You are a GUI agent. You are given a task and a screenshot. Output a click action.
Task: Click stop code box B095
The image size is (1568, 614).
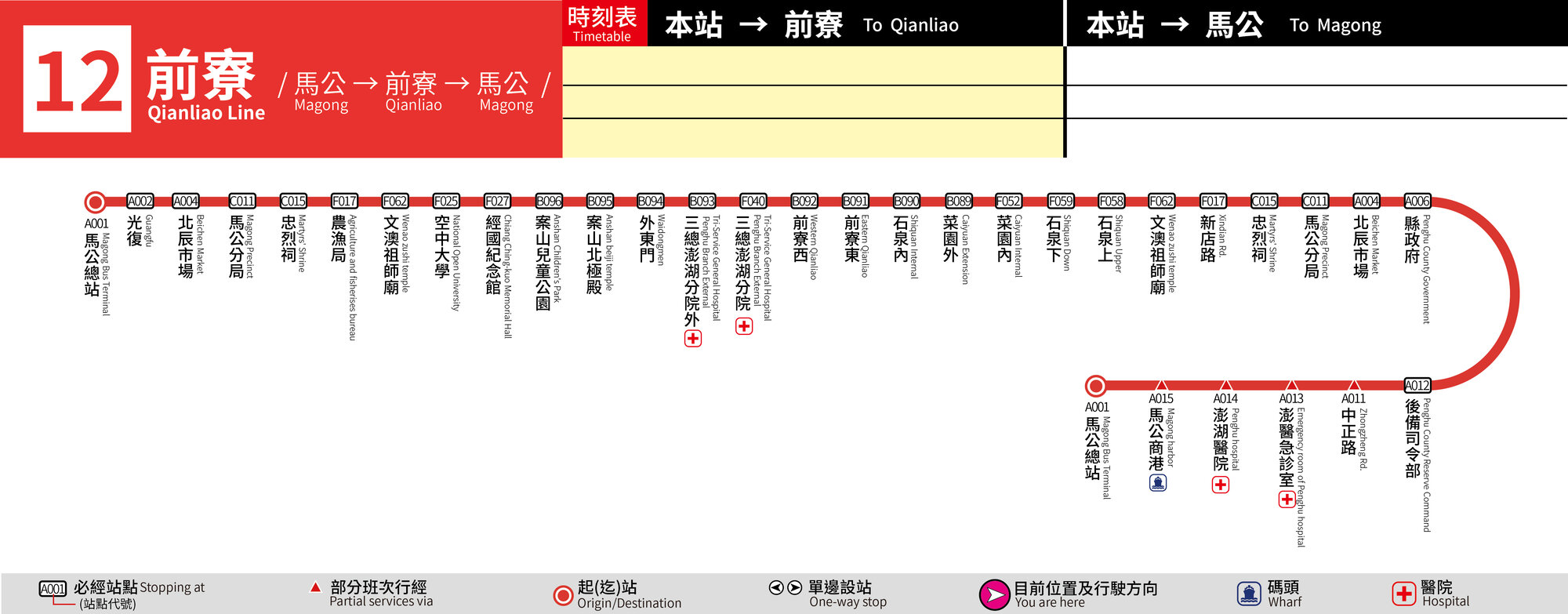pos(600,202)
